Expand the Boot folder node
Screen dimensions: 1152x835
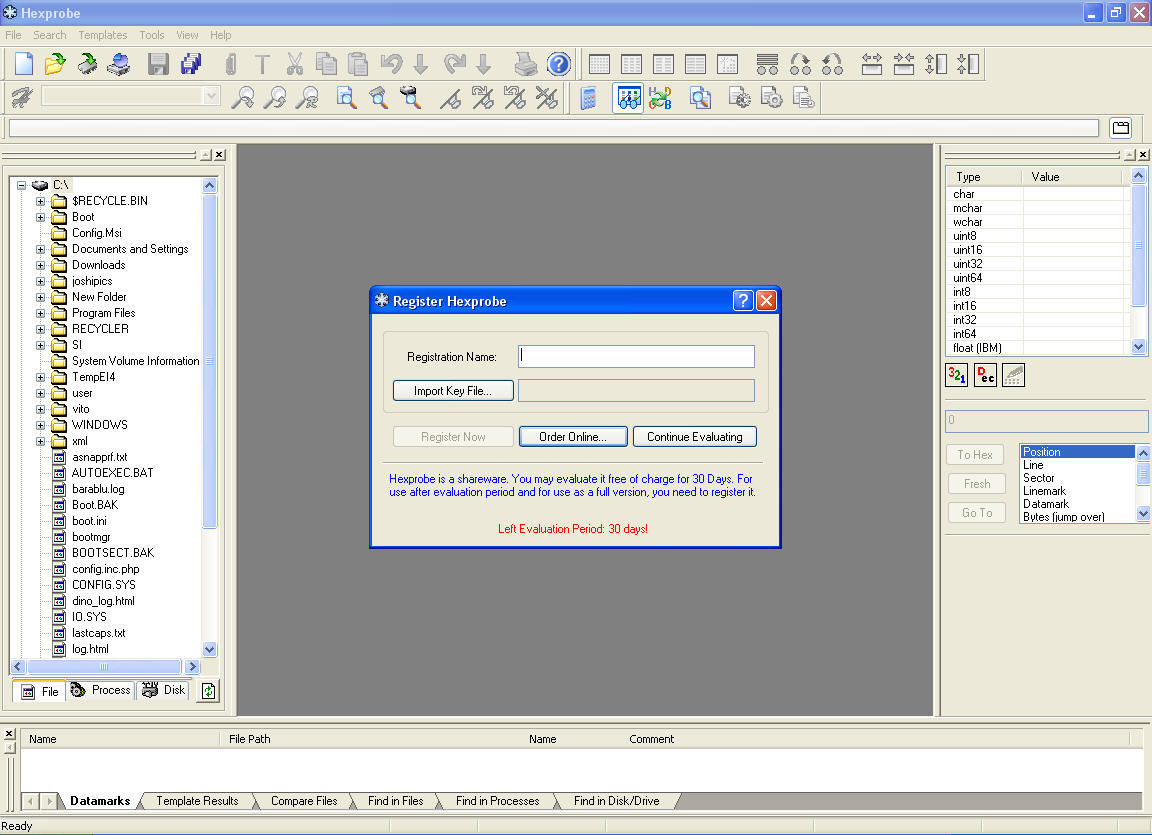[40, 217]
